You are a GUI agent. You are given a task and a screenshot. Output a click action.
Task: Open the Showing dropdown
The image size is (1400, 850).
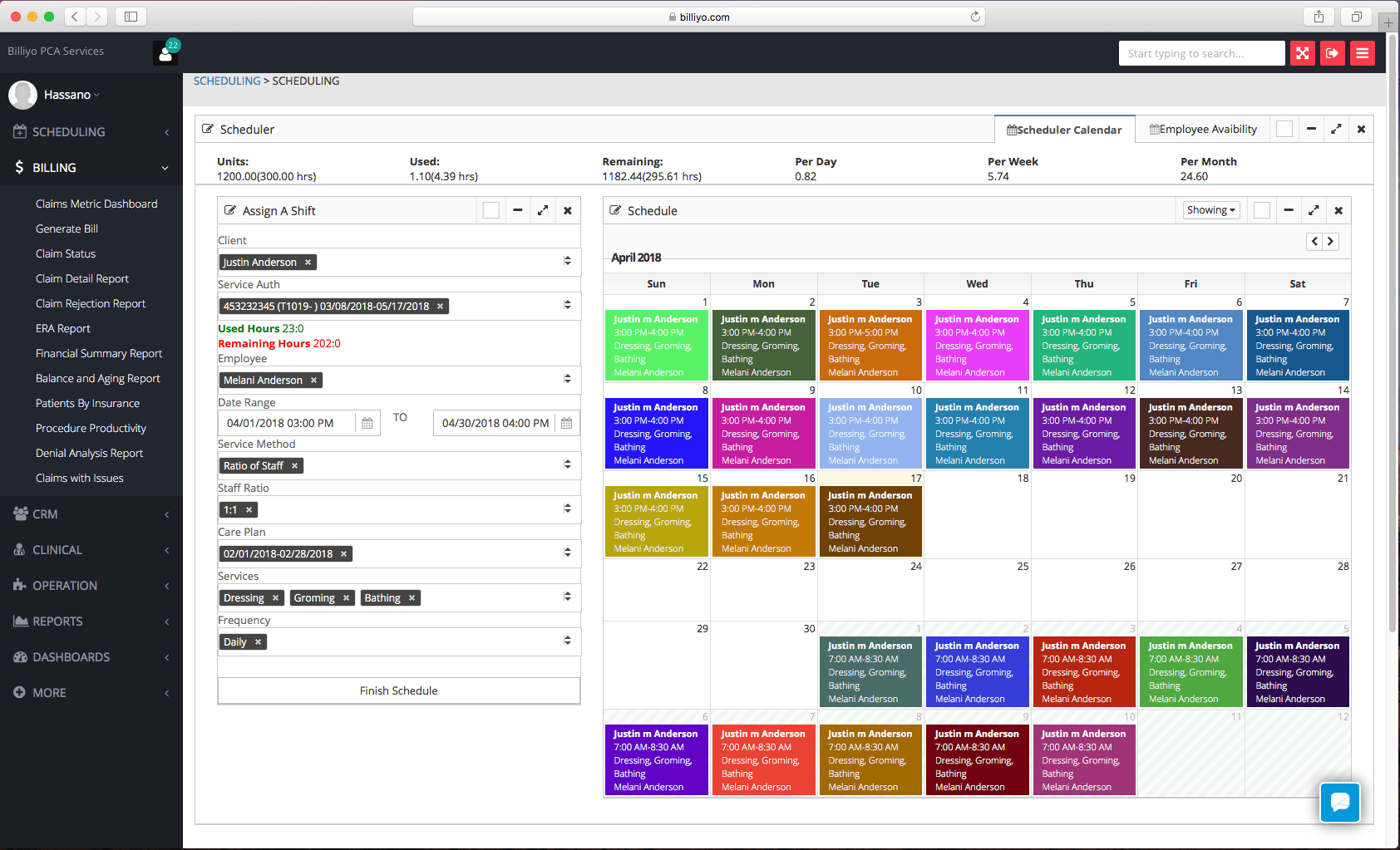point(1210,210)
